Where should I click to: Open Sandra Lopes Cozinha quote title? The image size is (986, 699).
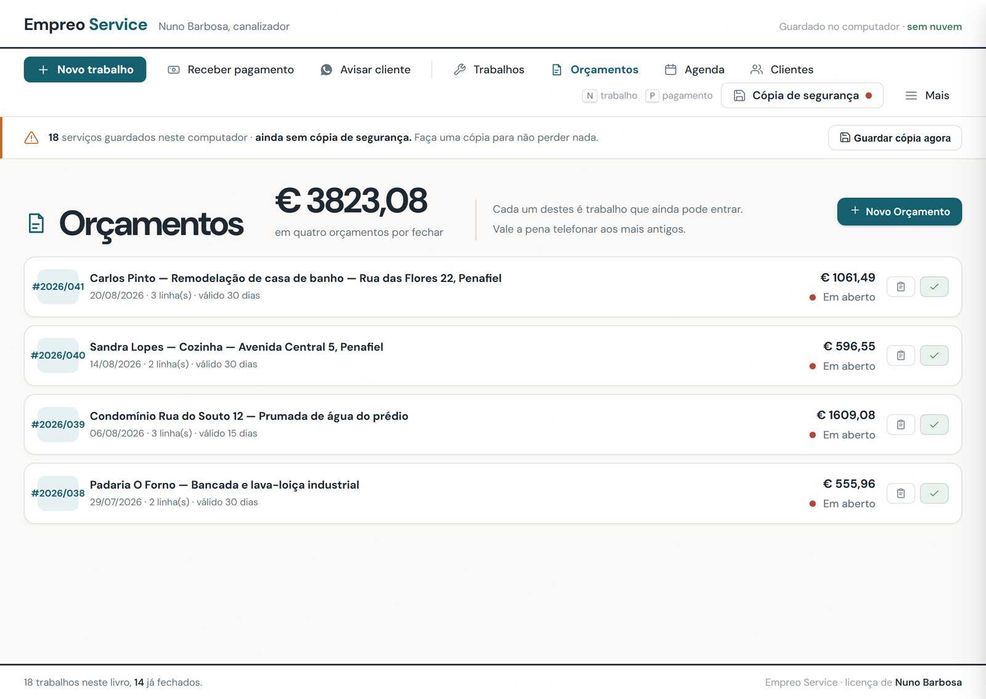(x=236, y=347)
